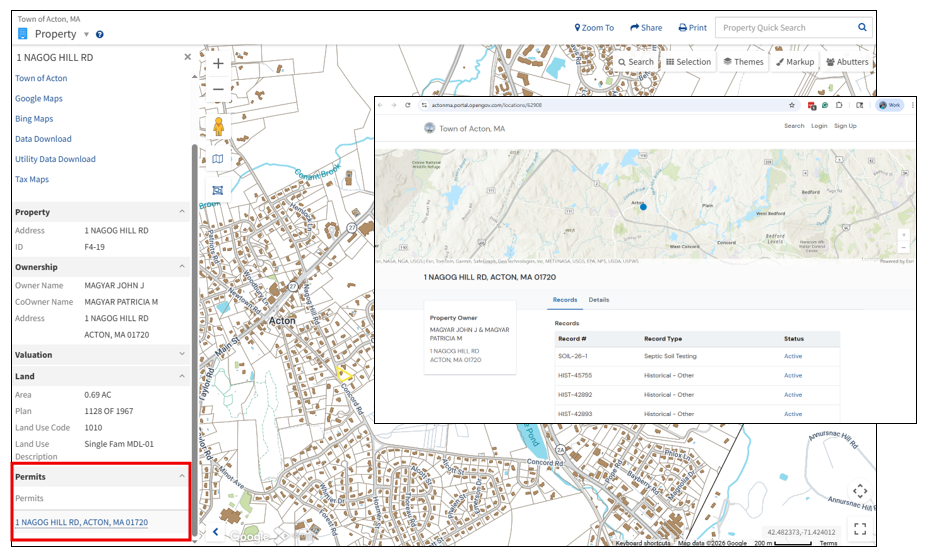Click Zoom To in the header

[594, 27]
